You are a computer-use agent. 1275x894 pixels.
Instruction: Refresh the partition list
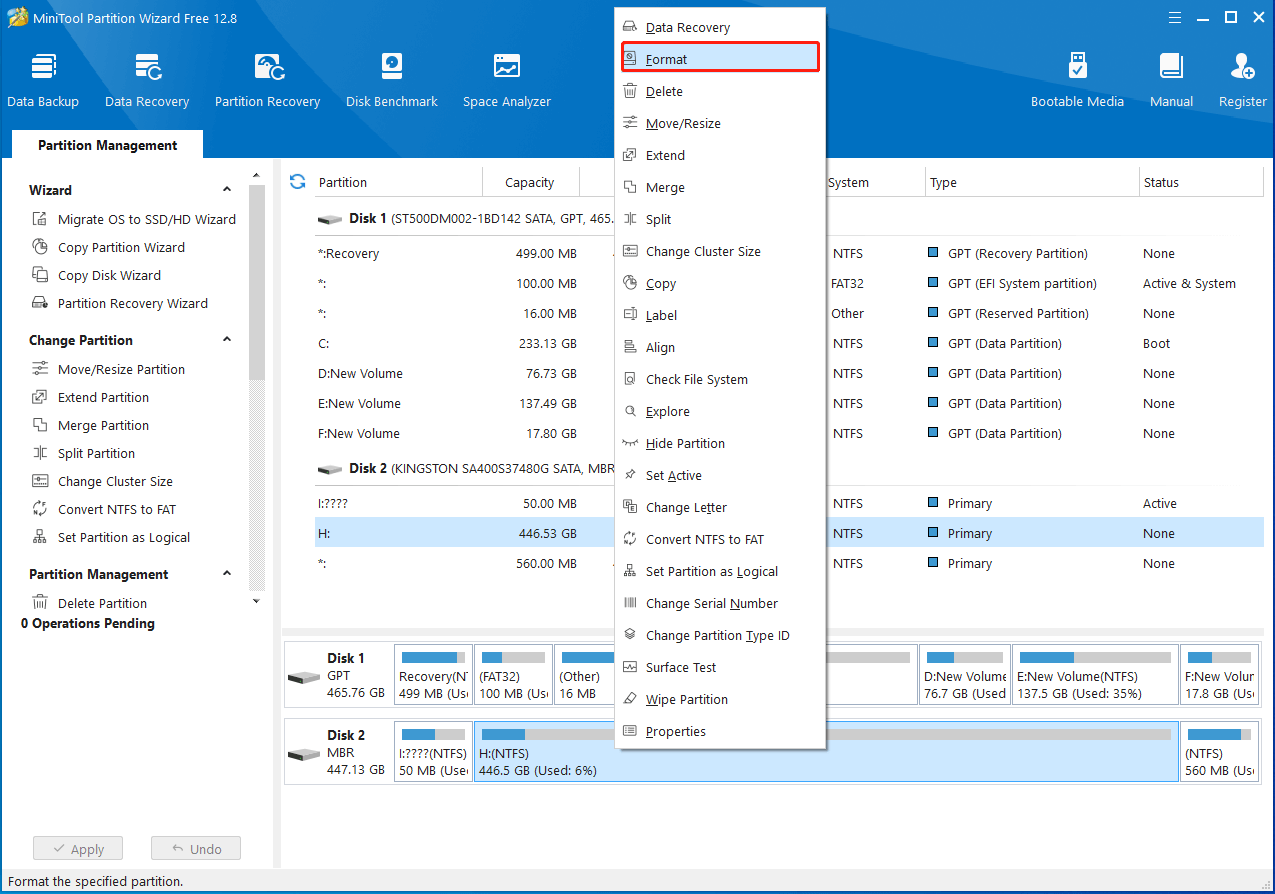(297, 181)
